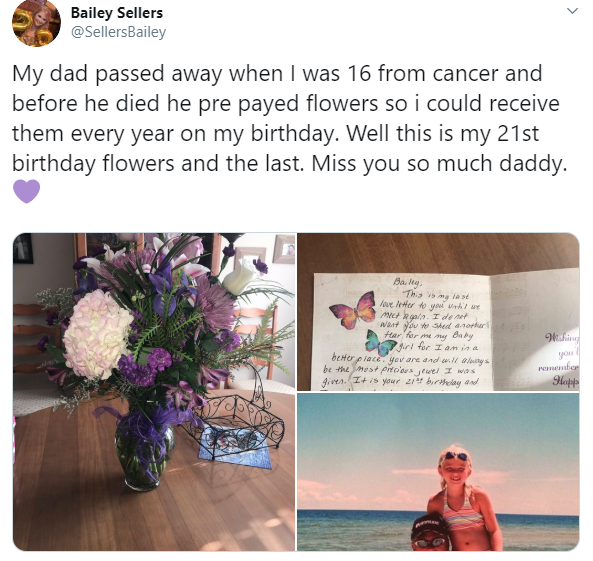Open the flower bouquet photo

coord(154,392)
